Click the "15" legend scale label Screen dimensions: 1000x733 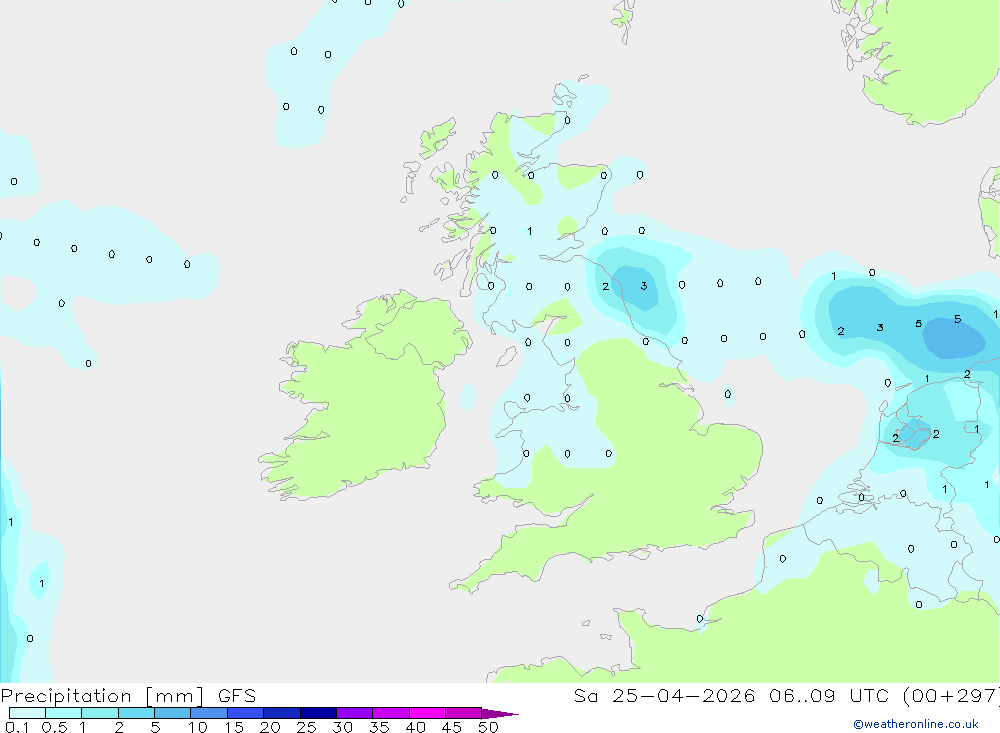tap(234, 727)
